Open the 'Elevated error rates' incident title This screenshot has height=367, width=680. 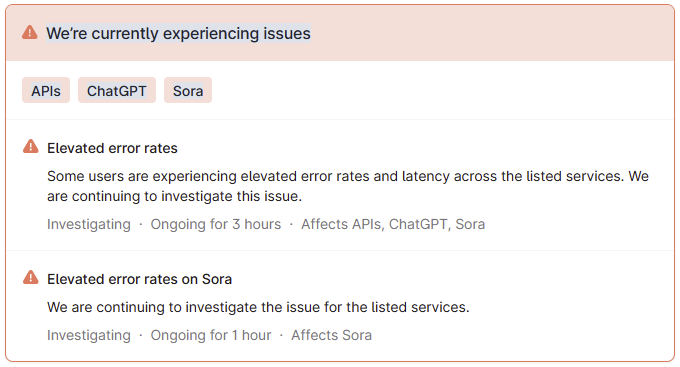pos(112,148)
